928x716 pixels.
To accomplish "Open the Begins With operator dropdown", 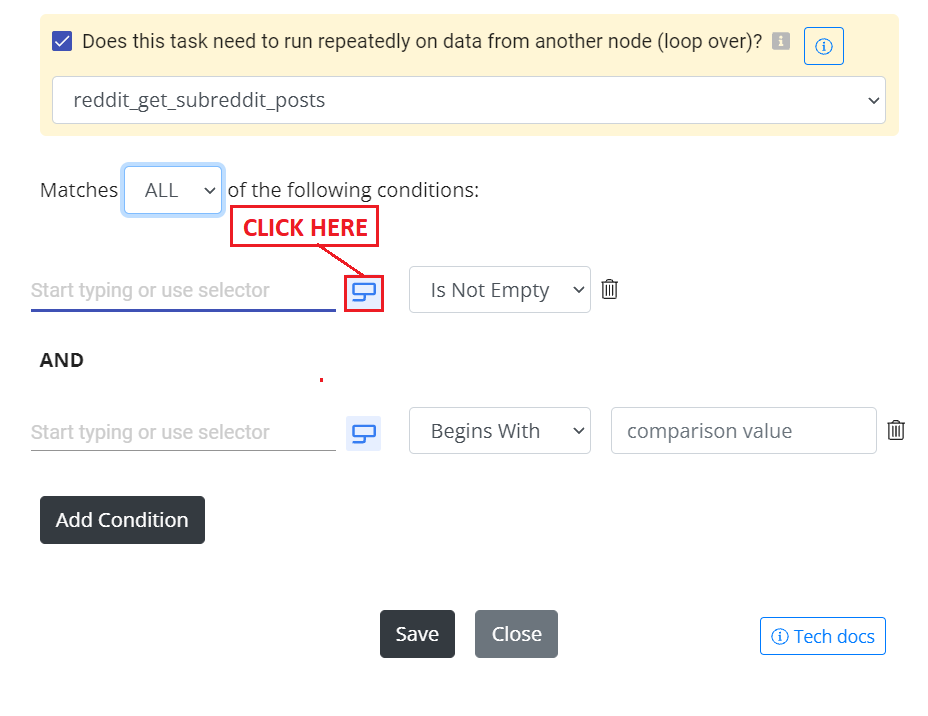I will point(500,430).
